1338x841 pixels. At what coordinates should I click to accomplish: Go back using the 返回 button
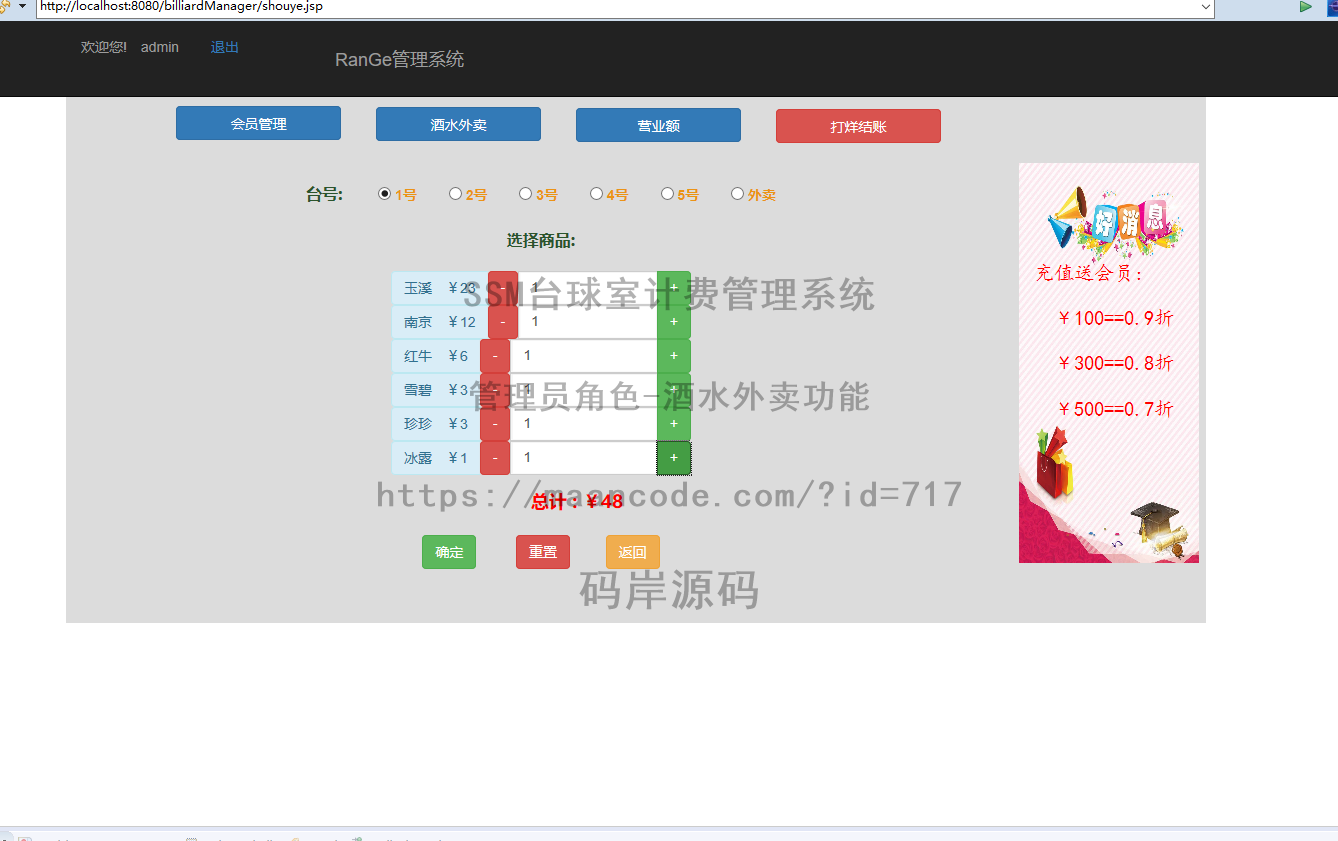click(x=633, y=552)
